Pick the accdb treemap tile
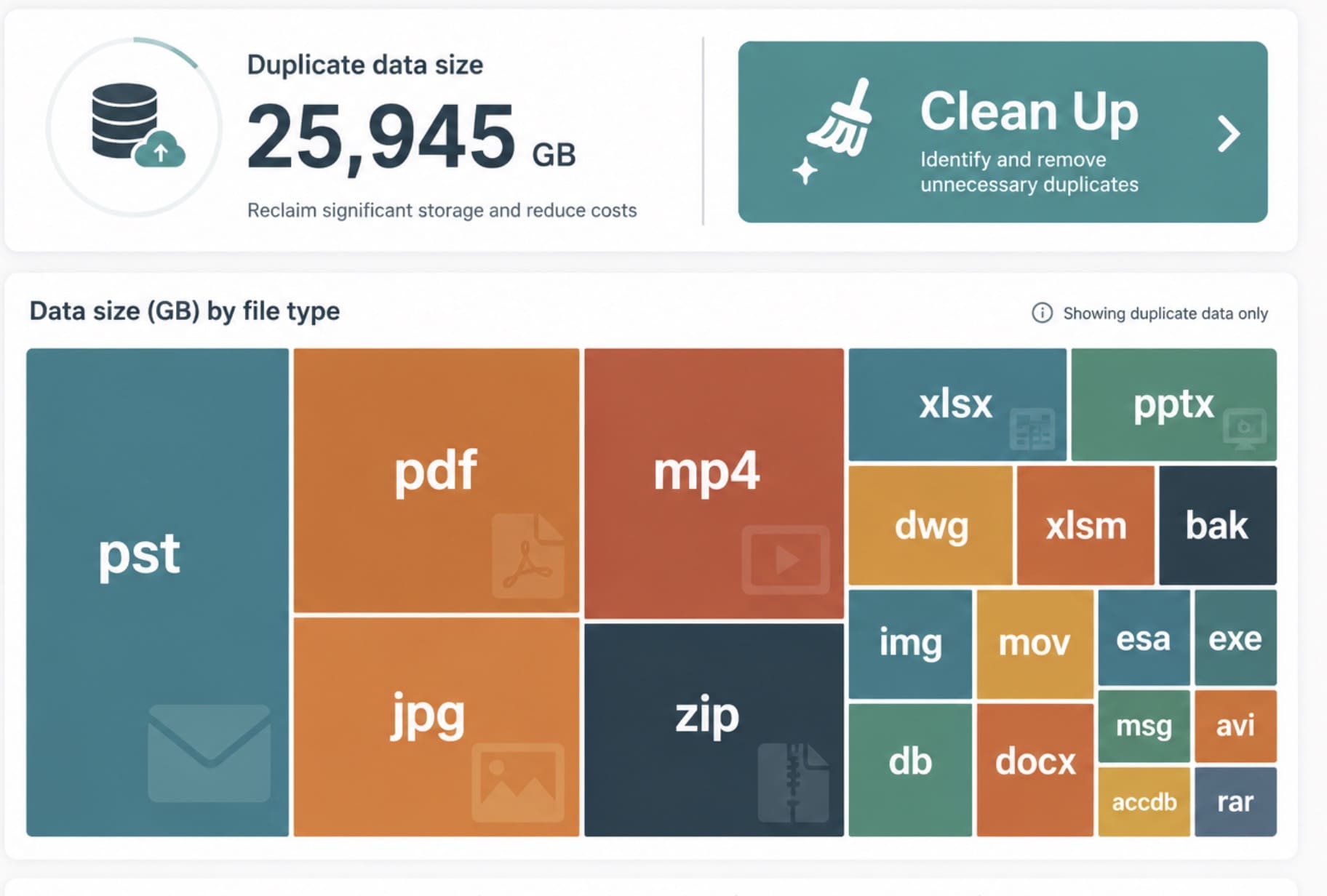Screen dimensions: 1327x896 coord(1144,801)
